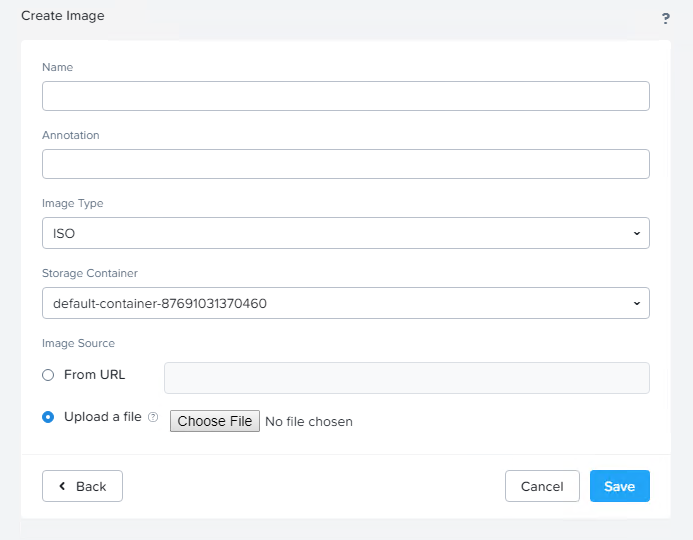The image size is (693, 540).
Task: Click the Image Type dropdown arrow
Action: 637,233
